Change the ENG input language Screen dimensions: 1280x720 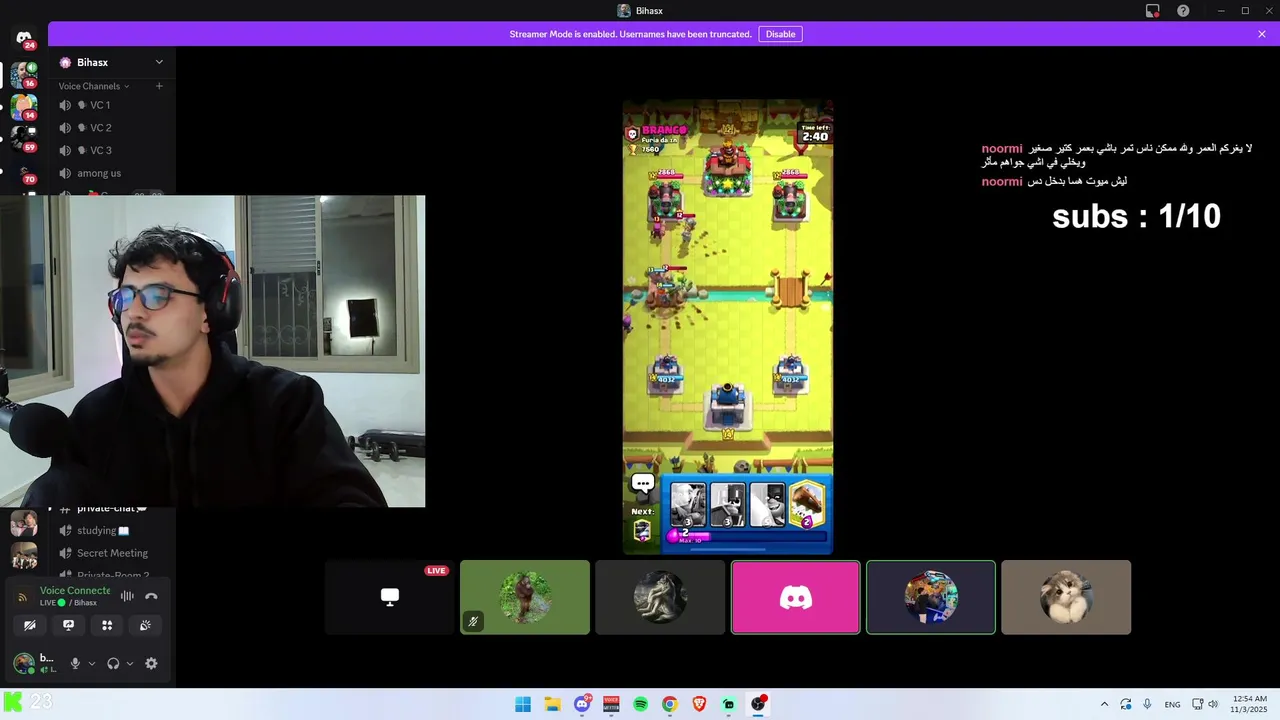tap(1172, 704)
